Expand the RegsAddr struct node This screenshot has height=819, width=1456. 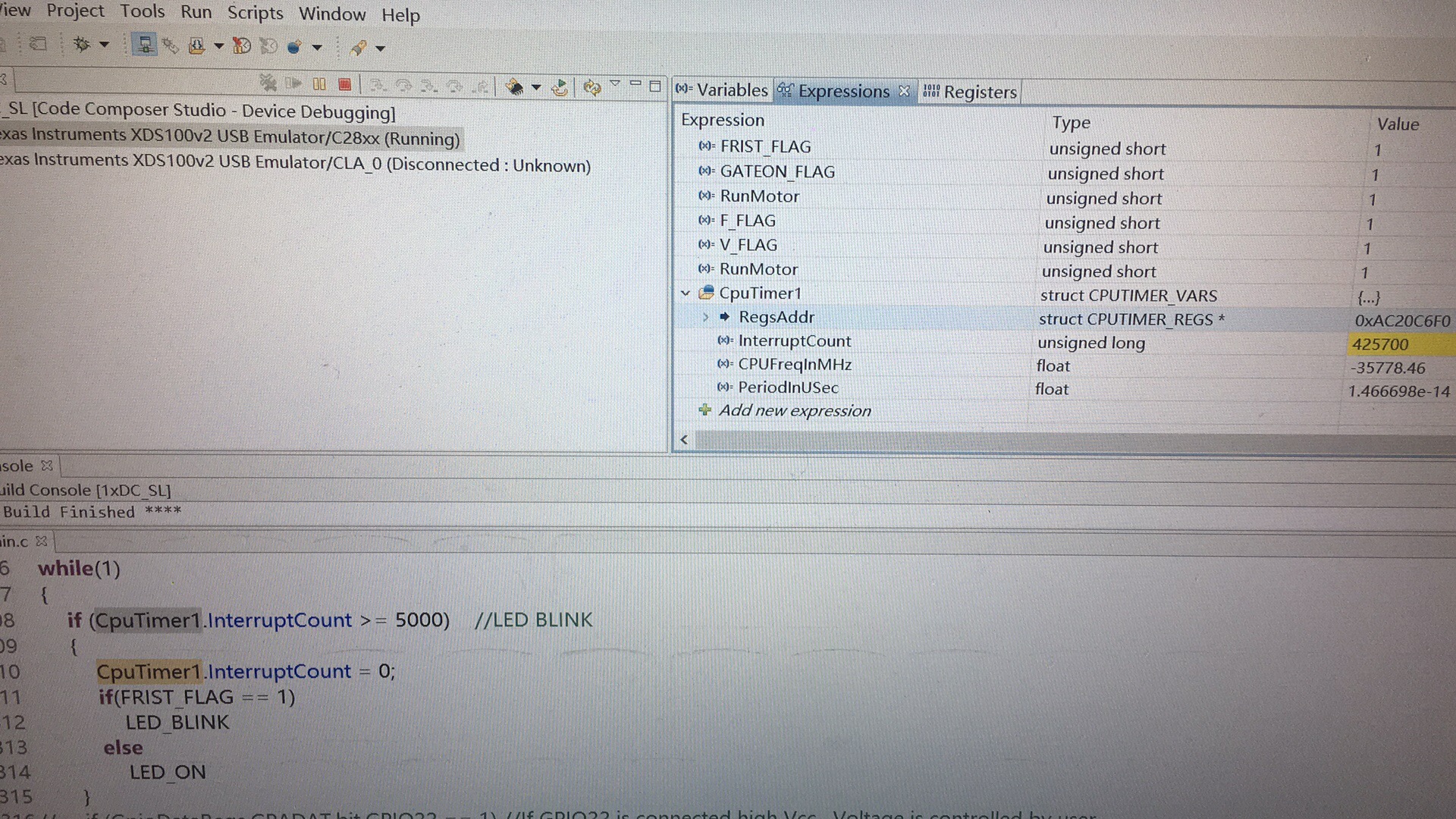pos(705,317)
